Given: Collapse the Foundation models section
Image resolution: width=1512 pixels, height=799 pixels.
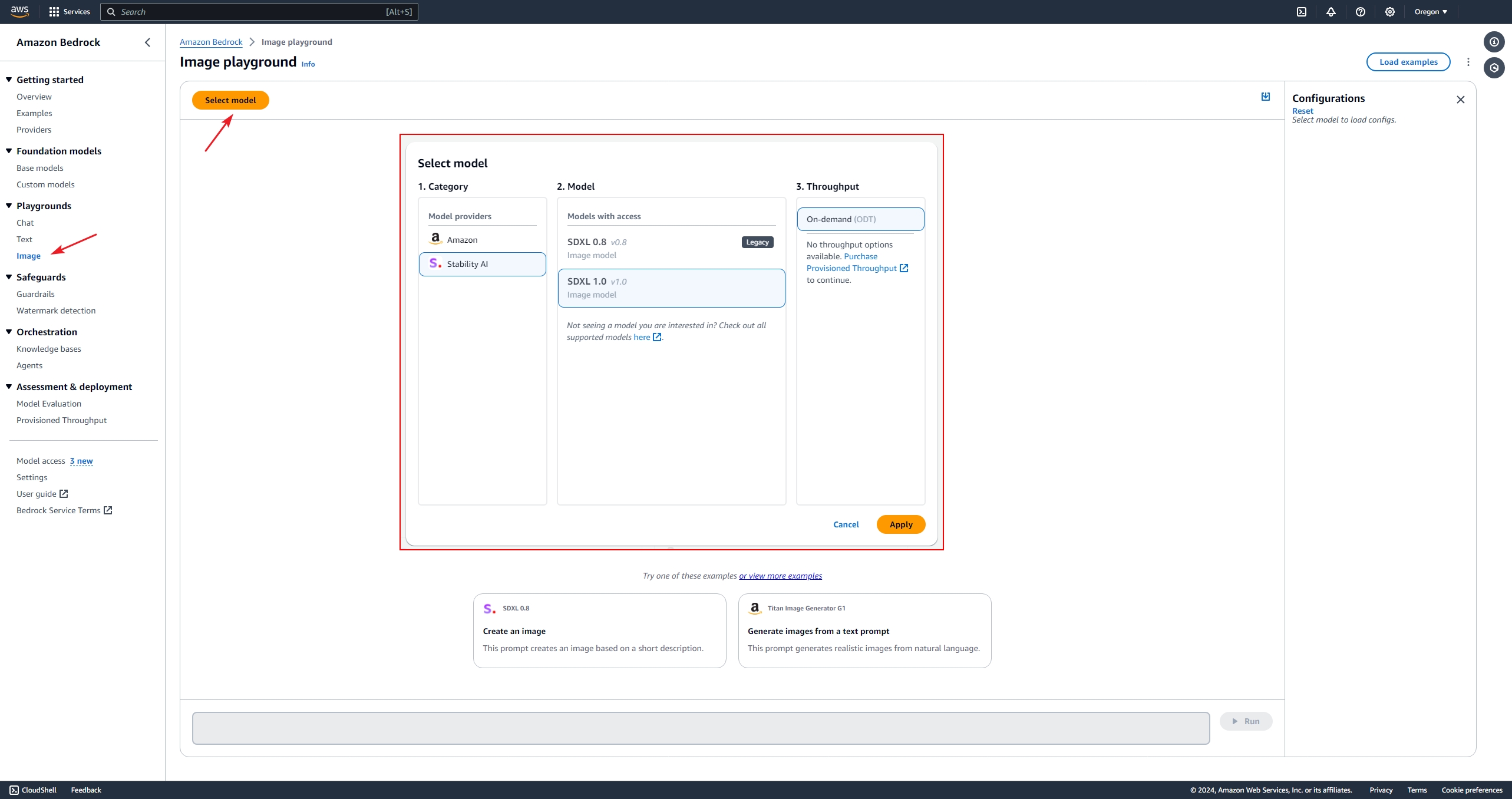Looking at the screenshot, I should pyautogui.click(x=9, y=151).
